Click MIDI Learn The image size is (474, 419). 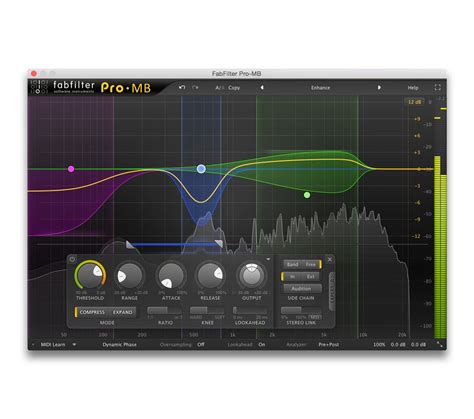53,344
